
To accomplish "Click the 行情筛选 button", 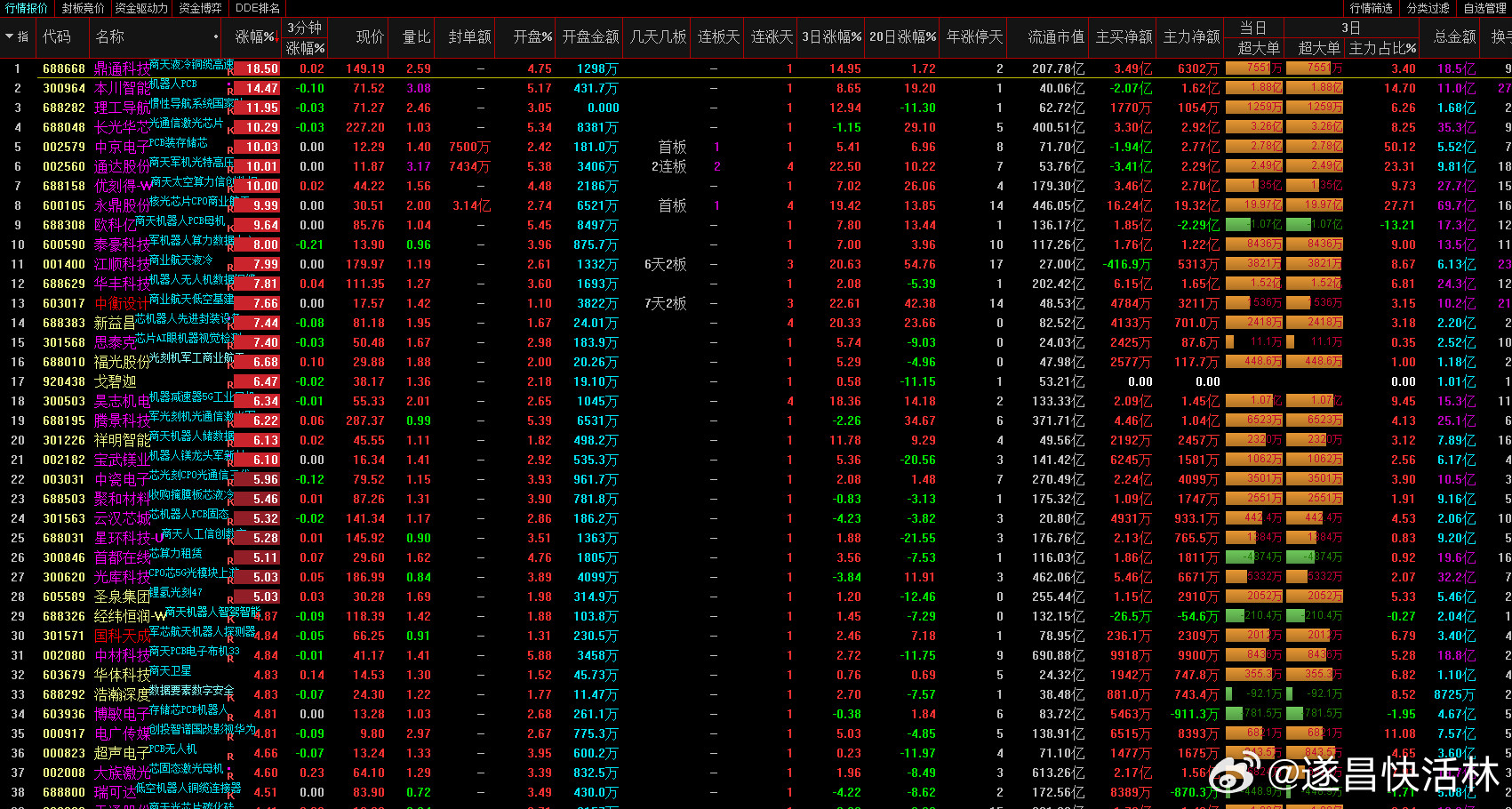I will pos(1371,8).
